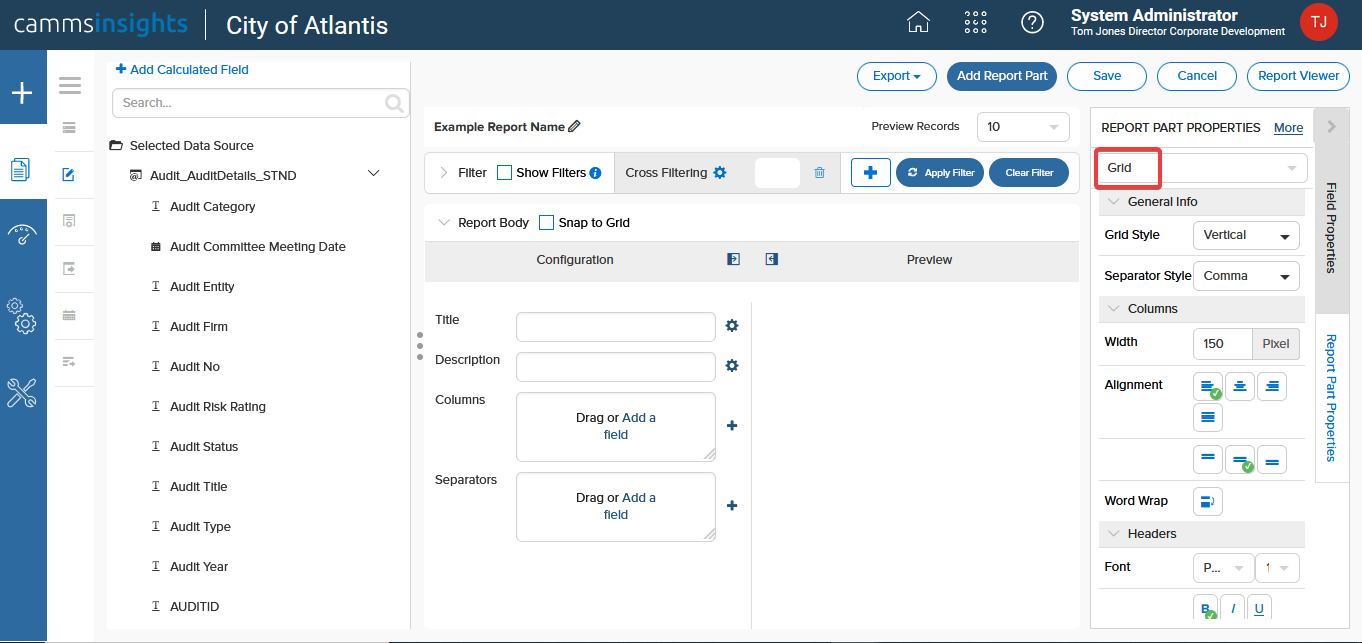The width and height of the screenshot is (1362, 643).
Task: Click the Save button
Action: click(x=1107, y=76)
